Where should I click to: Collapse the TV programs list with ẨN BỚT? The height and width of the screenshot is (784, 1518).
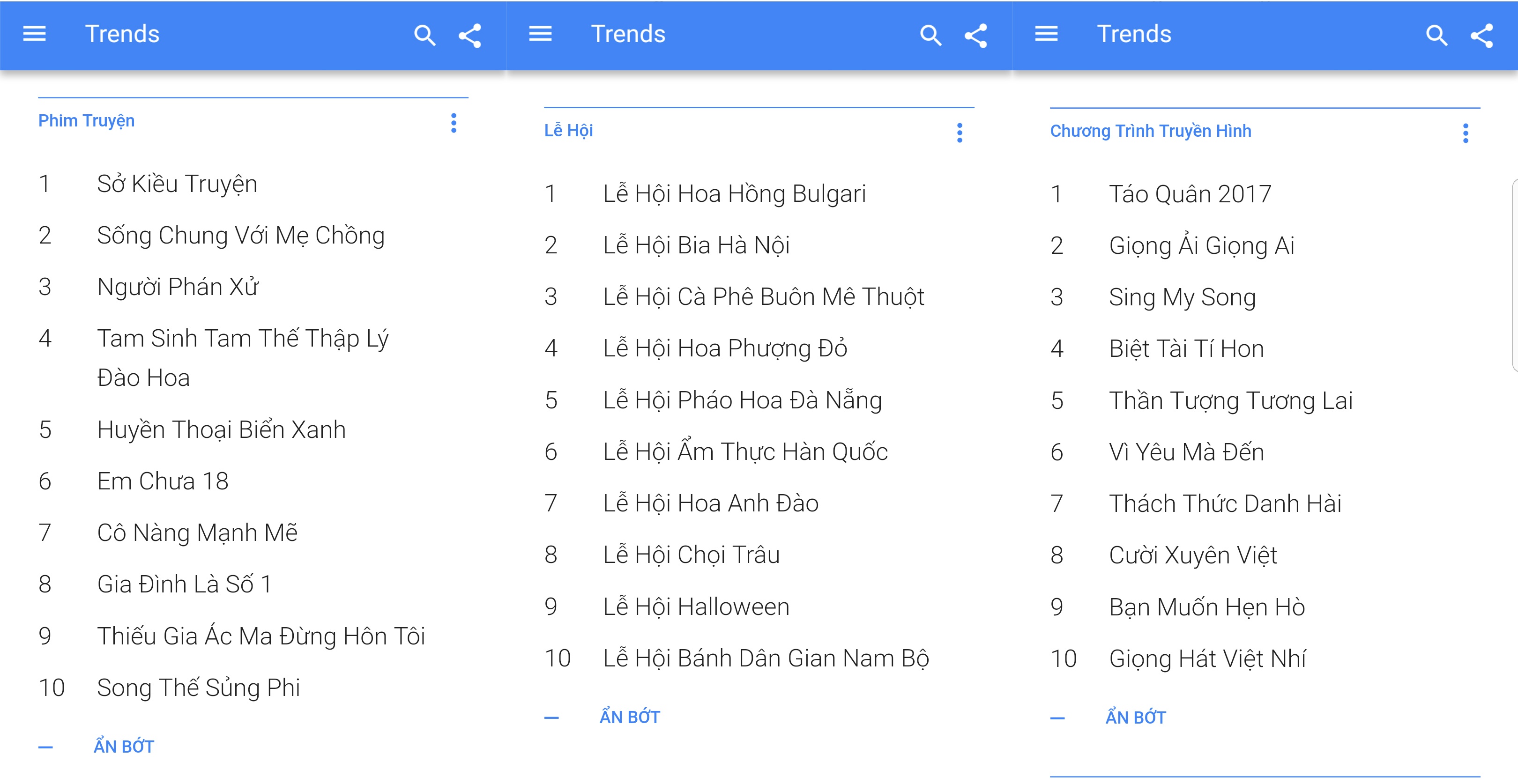tap(1136, 717)
